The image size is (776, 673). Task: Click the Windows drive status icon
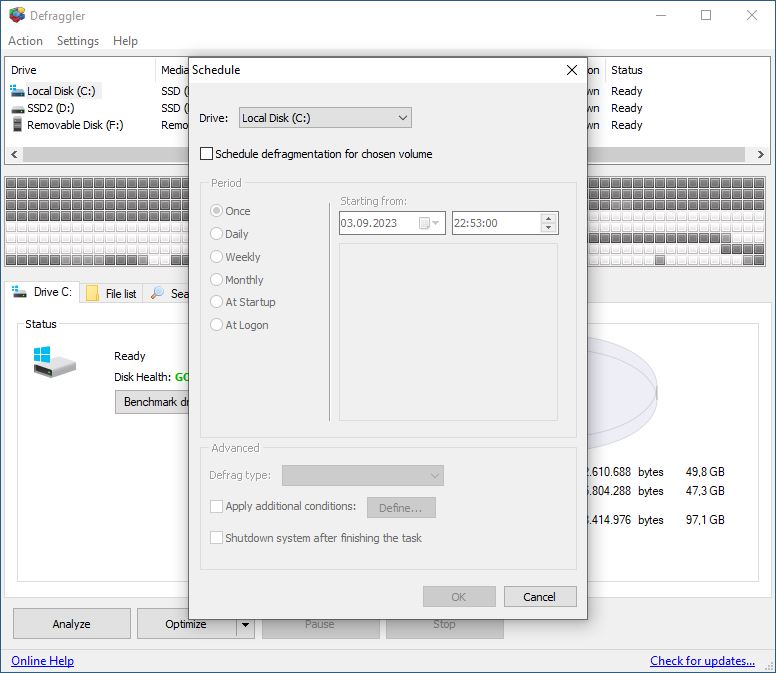pos(54,361)
